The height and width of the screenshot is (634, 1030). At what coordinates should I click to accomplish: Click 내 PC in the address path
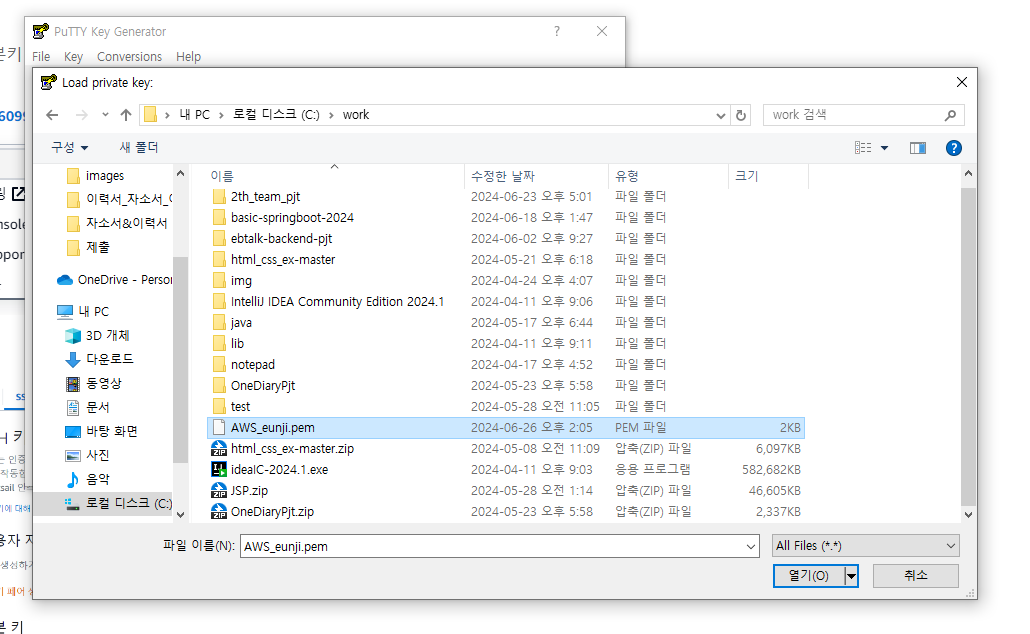(194, 115)
